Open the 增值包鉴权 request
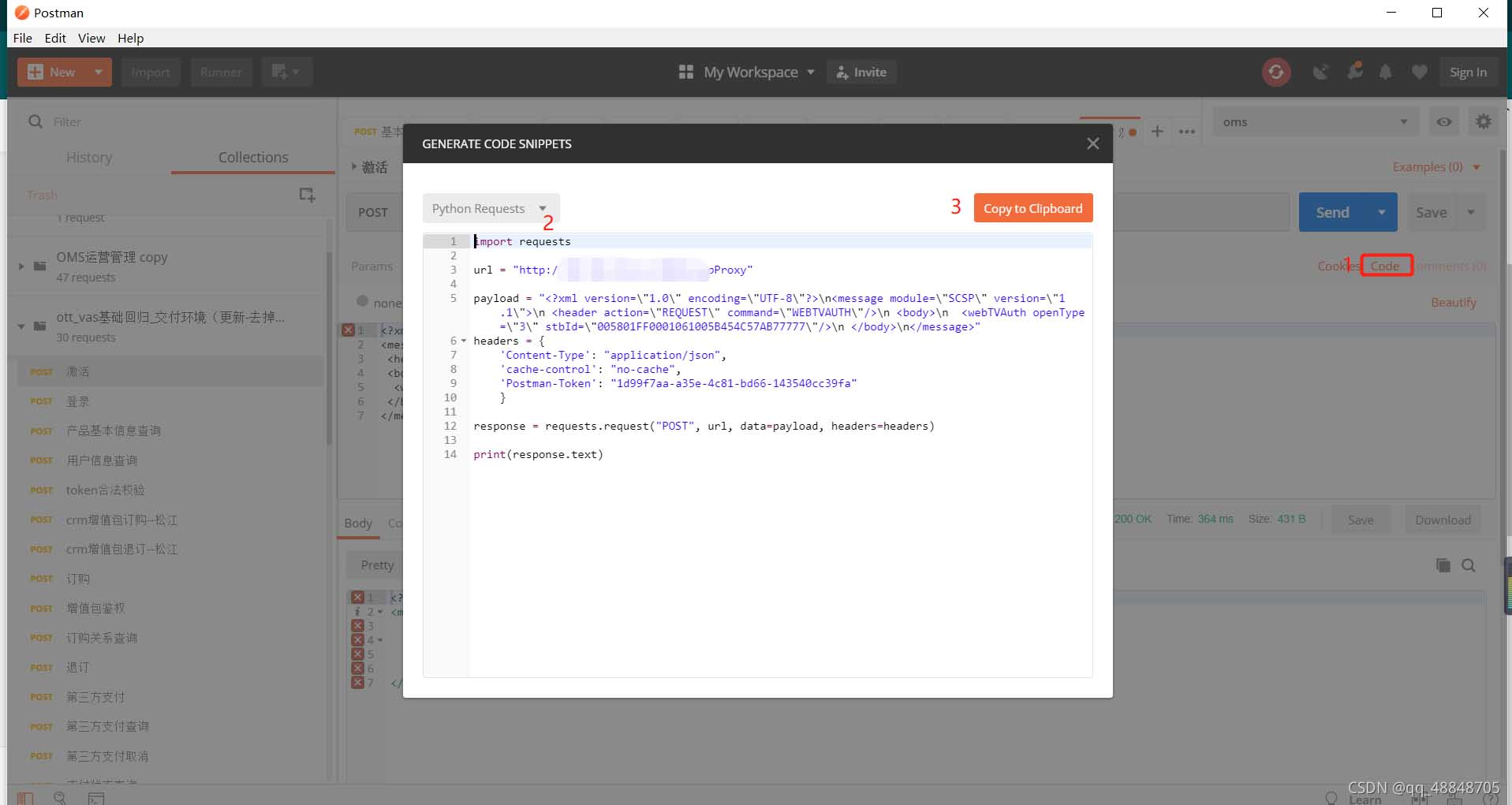Viewport: 1512px width, 805px height. tap(170, 608)
